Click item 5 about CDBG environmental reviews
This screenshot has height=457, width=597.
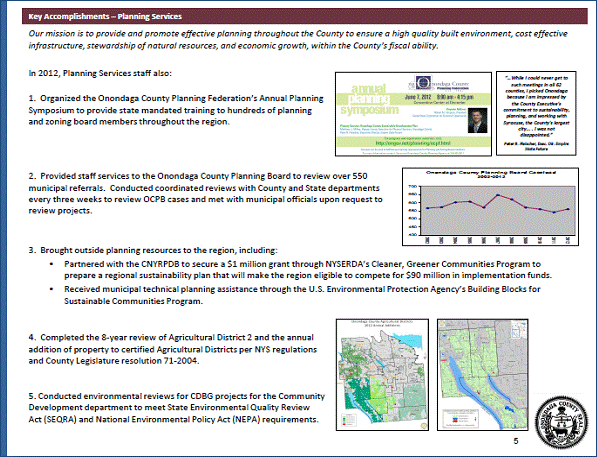click(177, 408)
